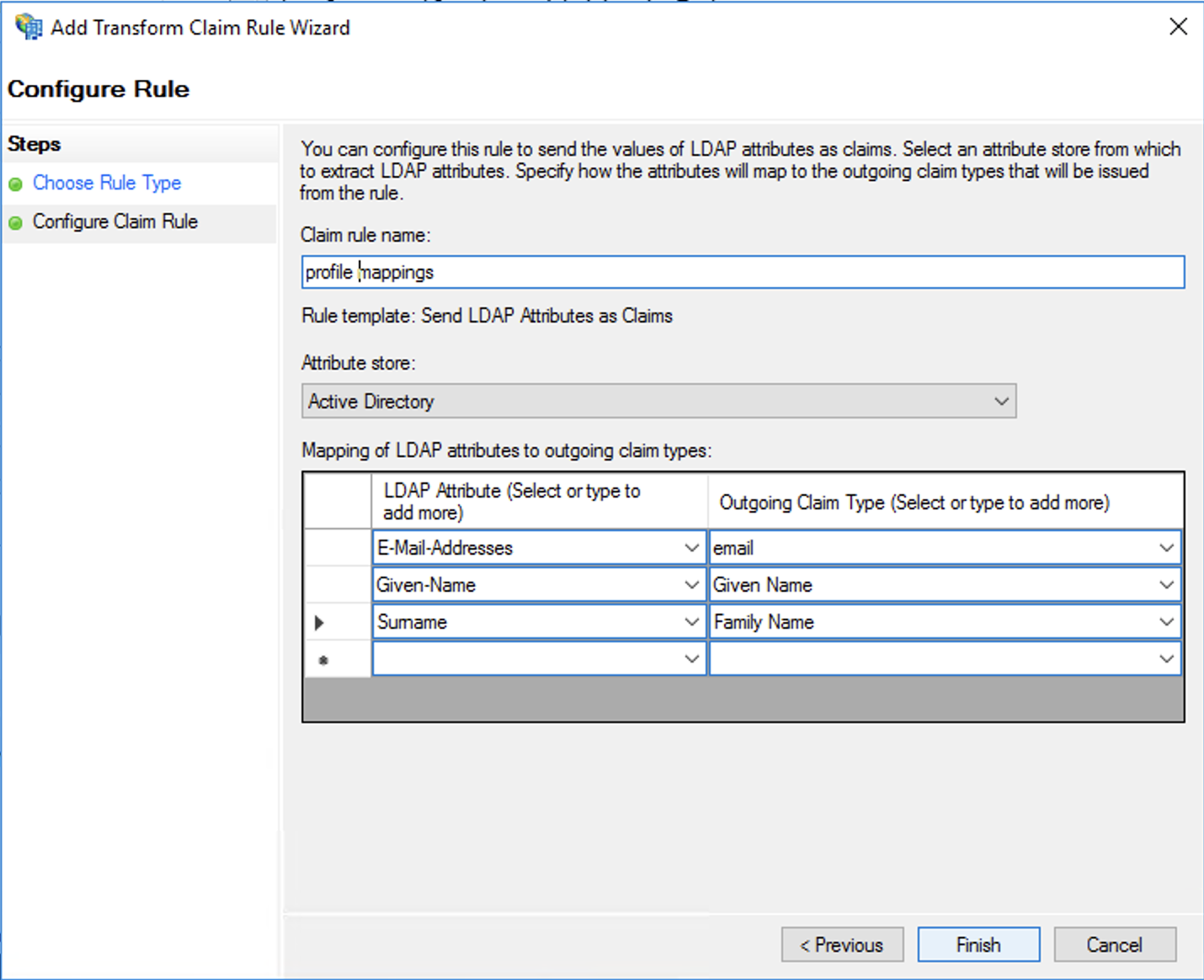Click the asterisk marker on the empty row

tap(322, 659)
